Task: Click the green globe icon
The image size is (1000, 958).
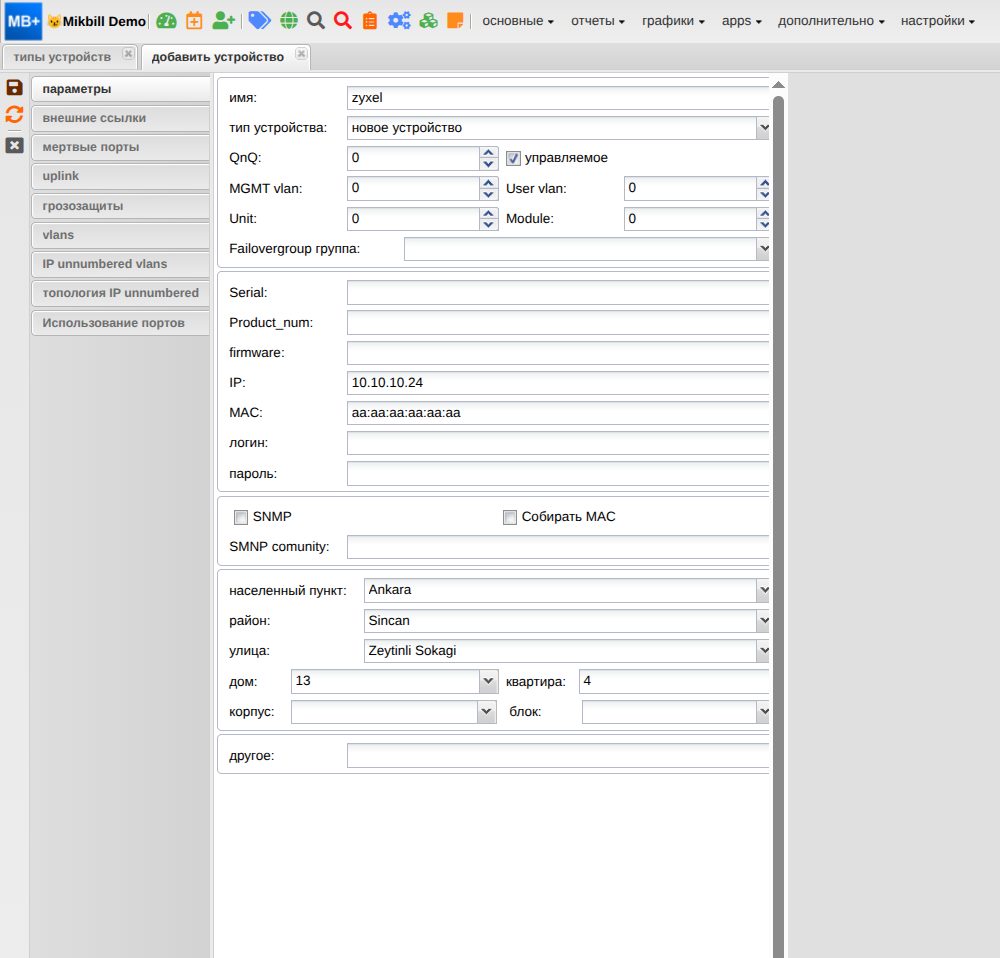Action: pos(289,21)
